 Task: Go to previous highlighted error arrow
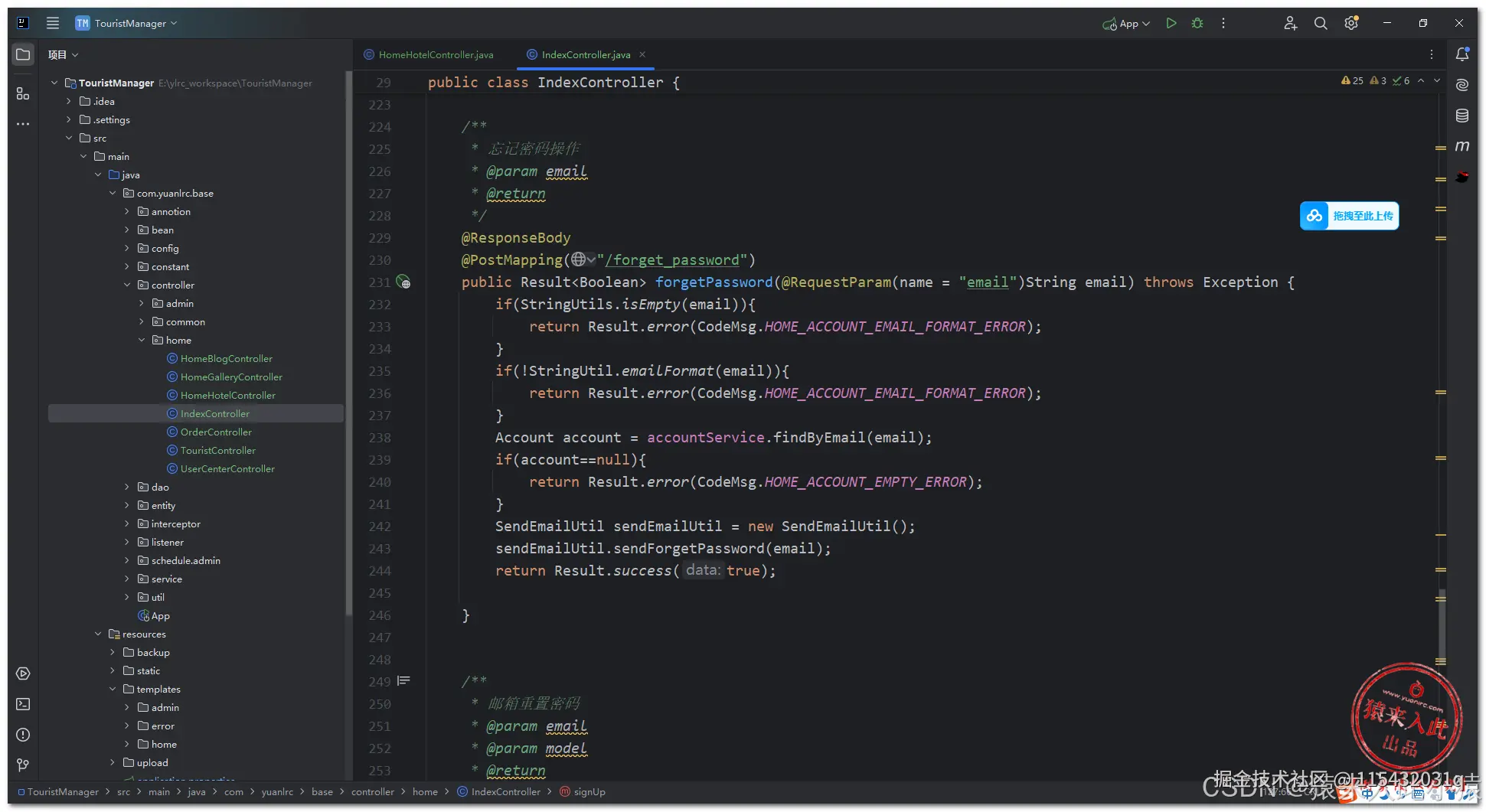tap(1421, 80)
